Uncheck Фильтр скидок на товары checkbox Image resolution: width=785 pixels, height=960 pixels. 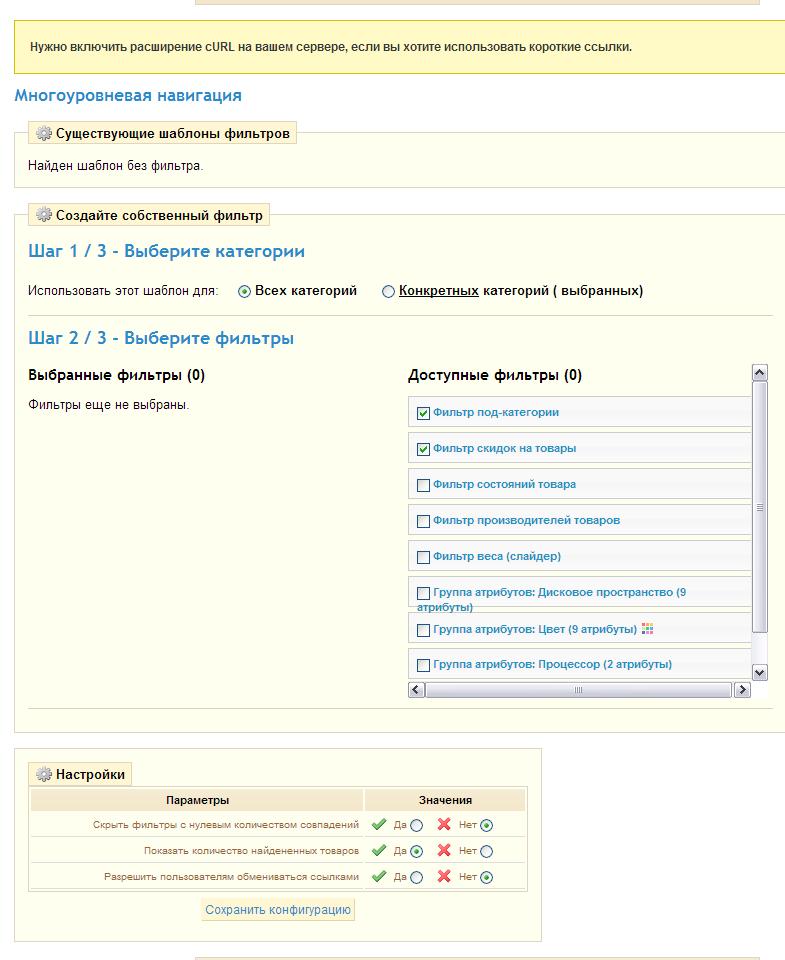[423, 449]
